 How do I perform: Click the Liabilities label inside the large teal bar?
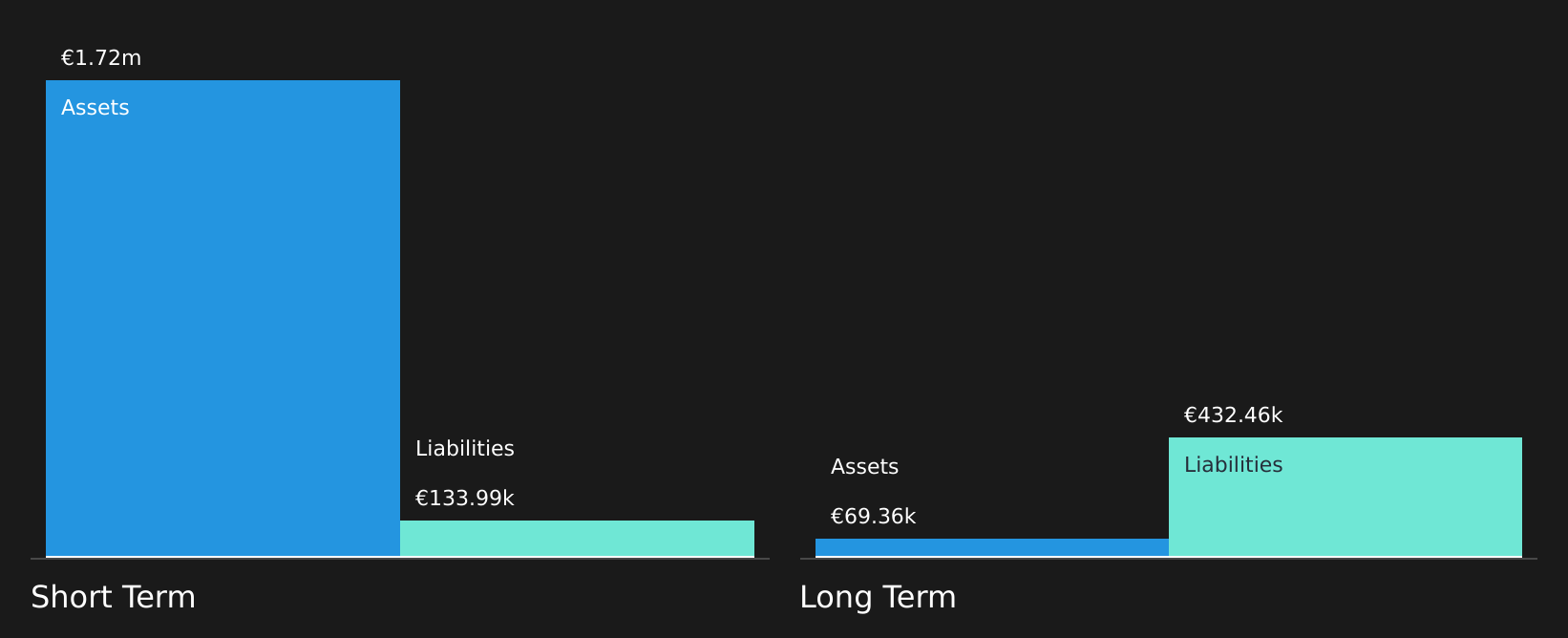1233,465
